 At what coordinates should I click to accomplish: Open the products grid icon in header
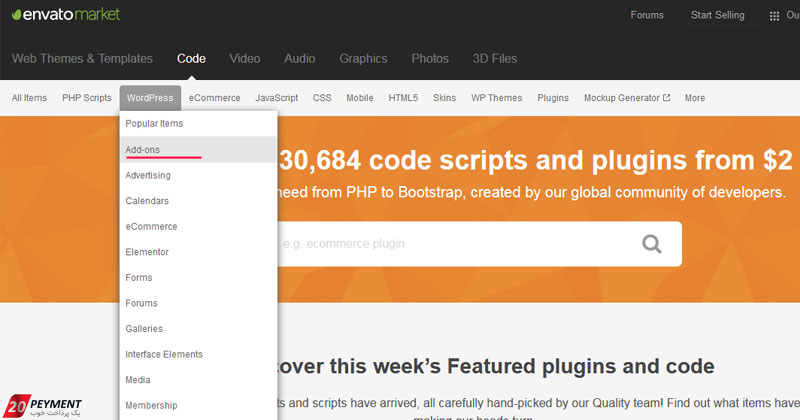[x=774, y=16]
